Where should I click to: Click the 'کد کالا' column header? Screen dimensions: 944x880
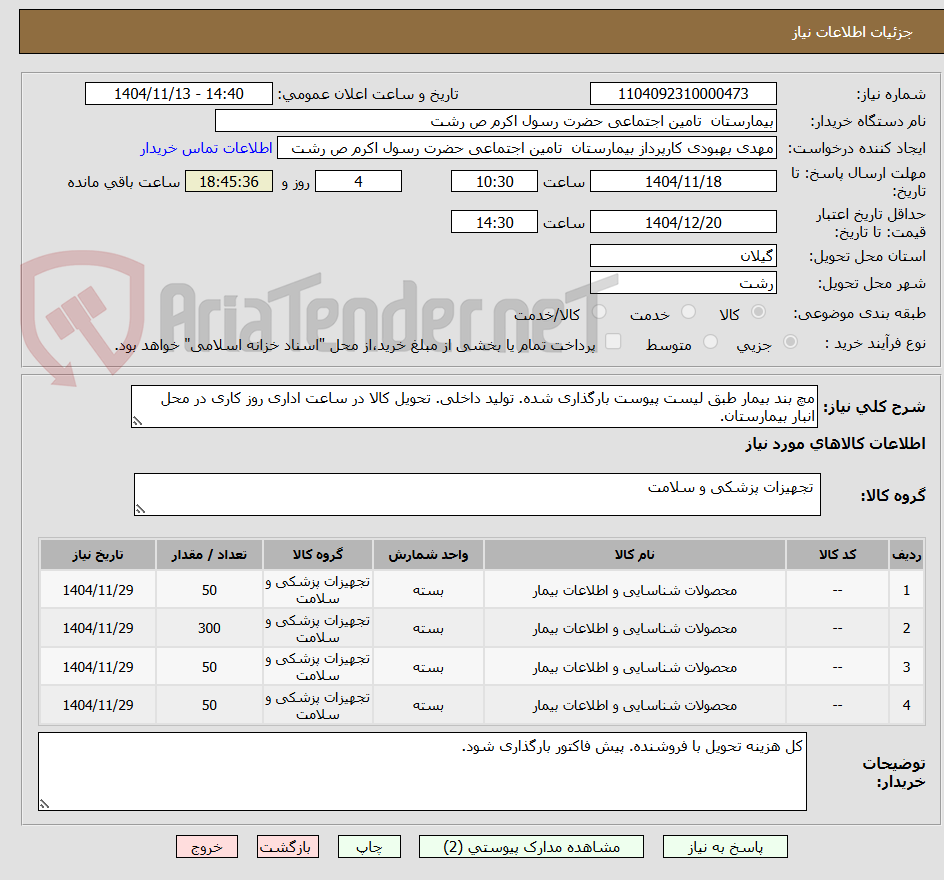click(837, 554)
